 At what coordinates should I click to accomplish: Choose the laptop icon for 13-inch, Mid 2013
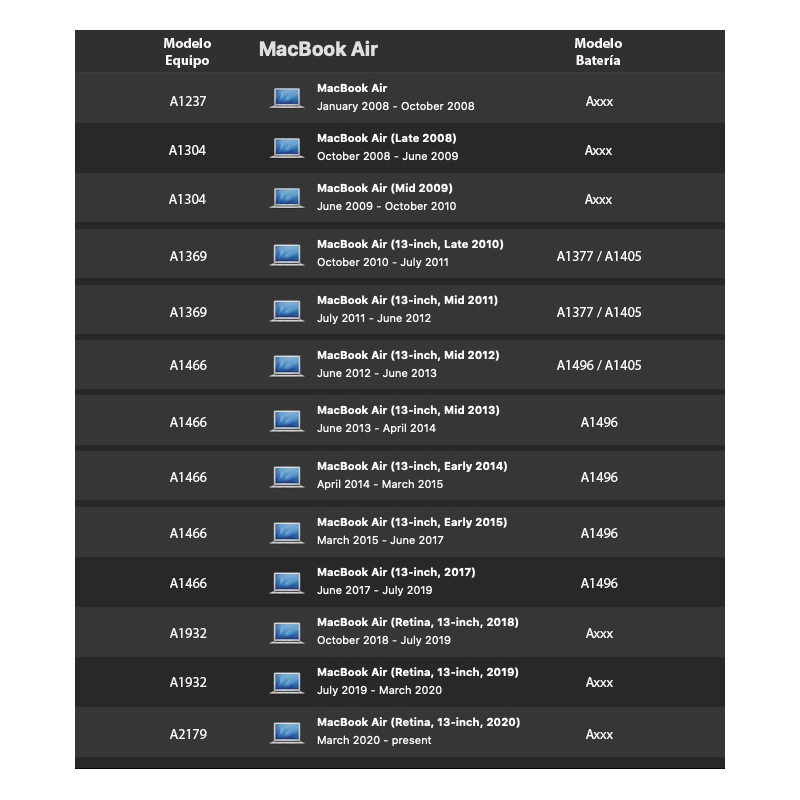point(287,420)
